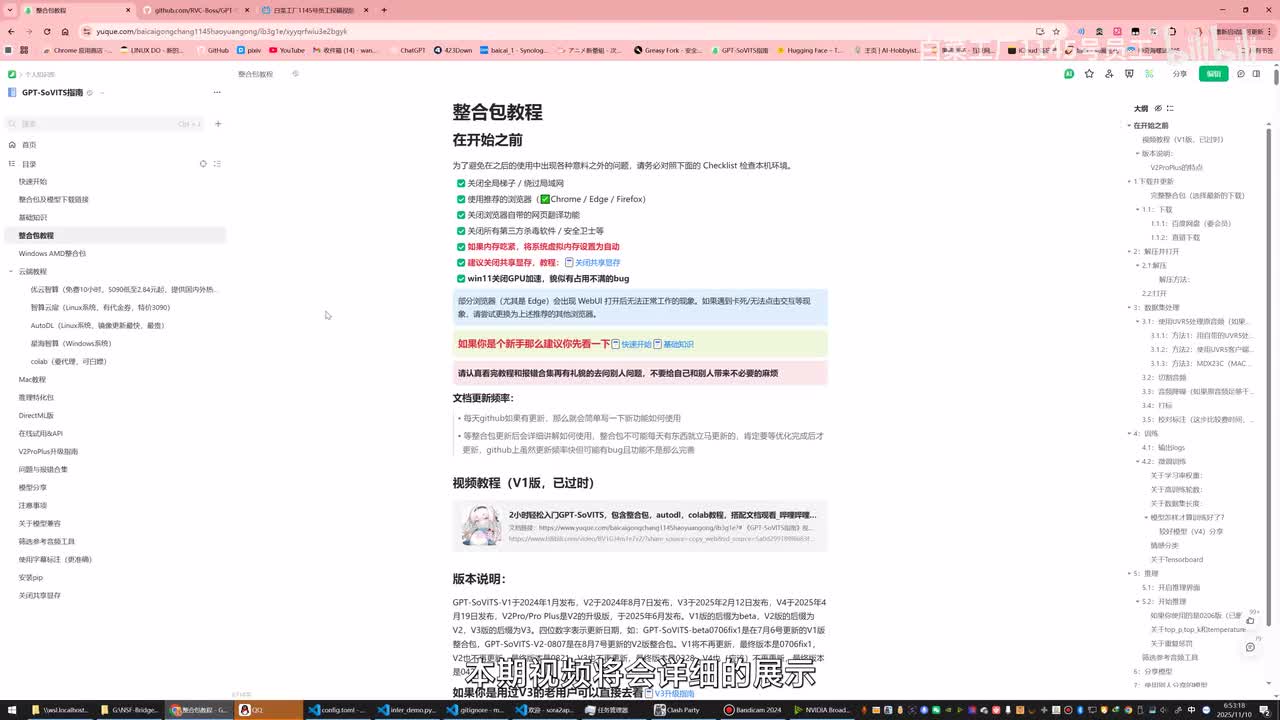Screen dimensions: 1280x720
Task: Collapse the 云端教程 tree section
Action: 11,271
